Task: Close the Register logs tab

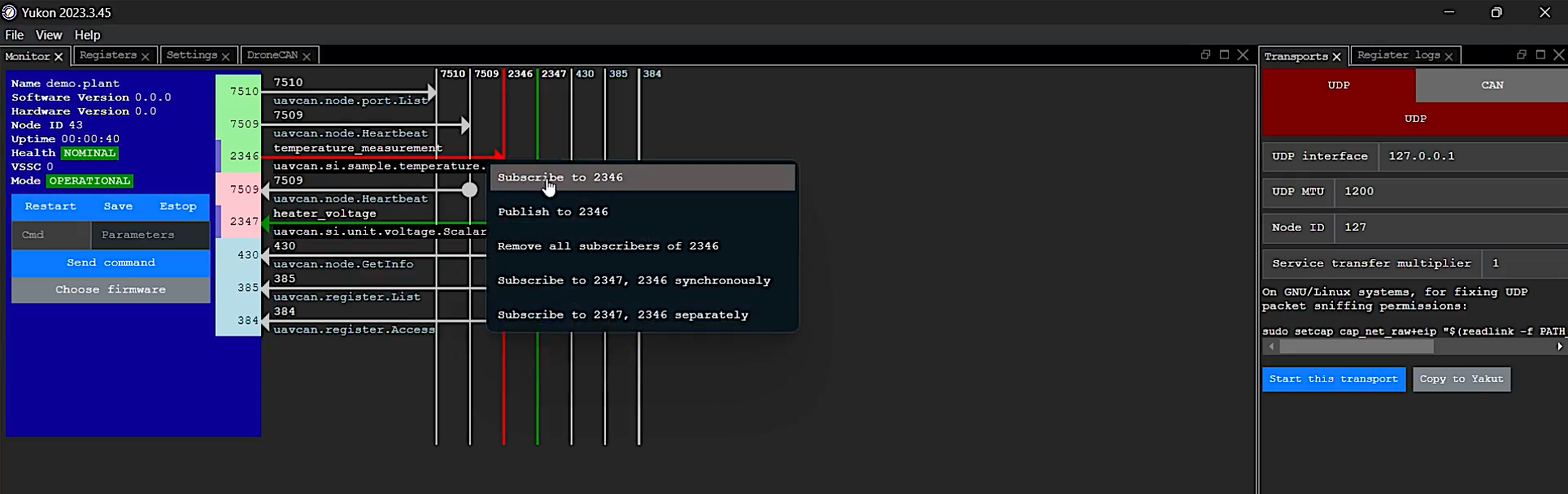Action: [x=1448, y=56]
